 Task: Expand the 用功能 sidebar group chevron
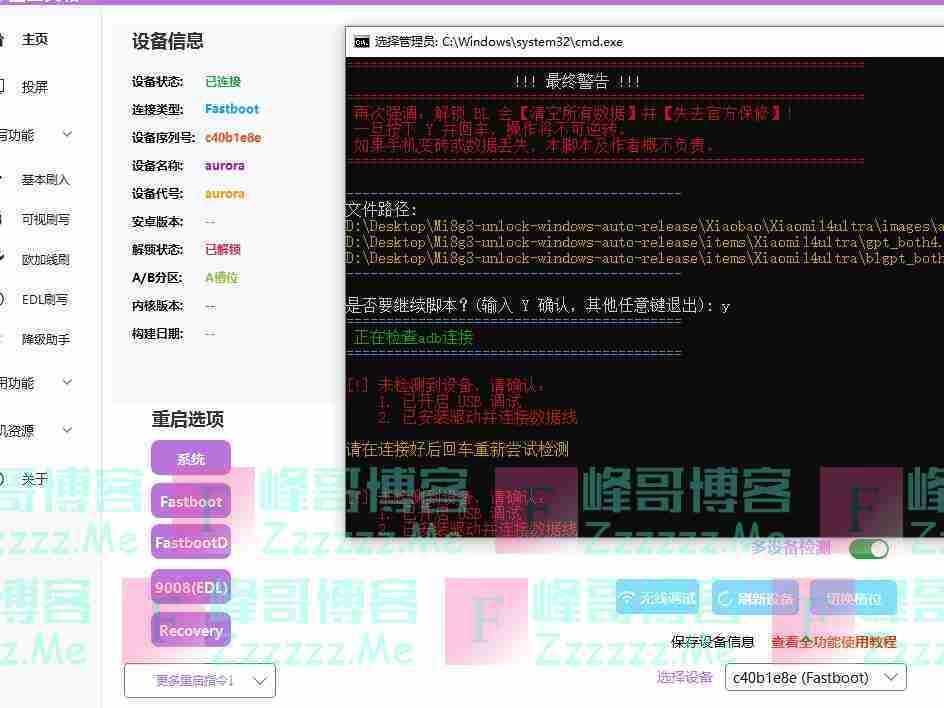(67, 382)
